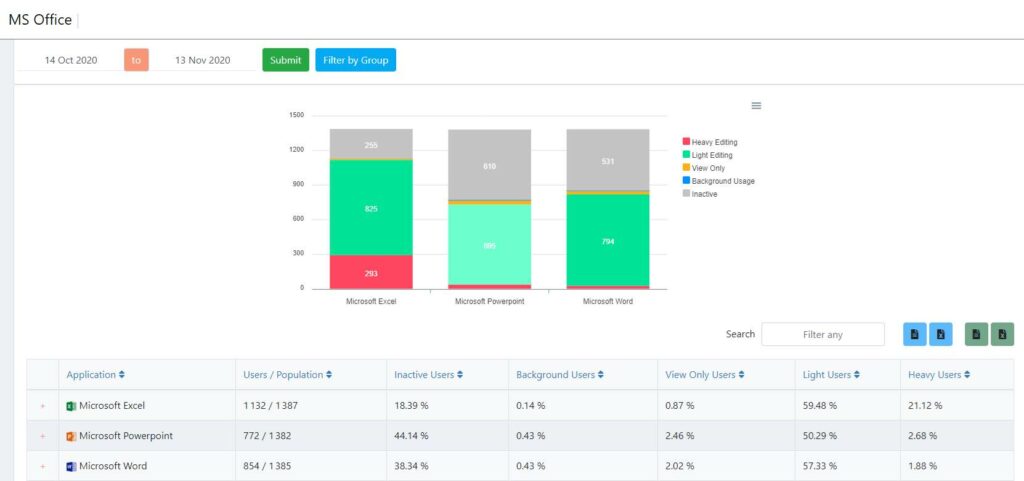The image size is (1024, 481).
Task: Click the 0.14 % background users value
Action: (530, 406)
